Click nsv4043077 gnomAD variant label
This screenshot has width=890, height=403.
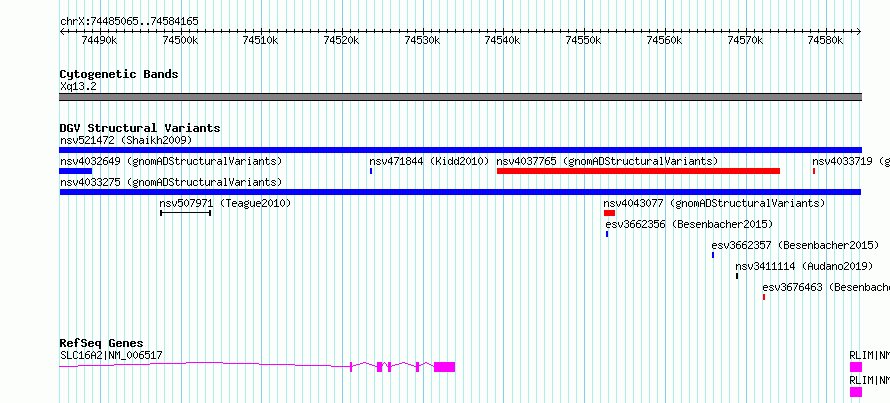point(714,203)
